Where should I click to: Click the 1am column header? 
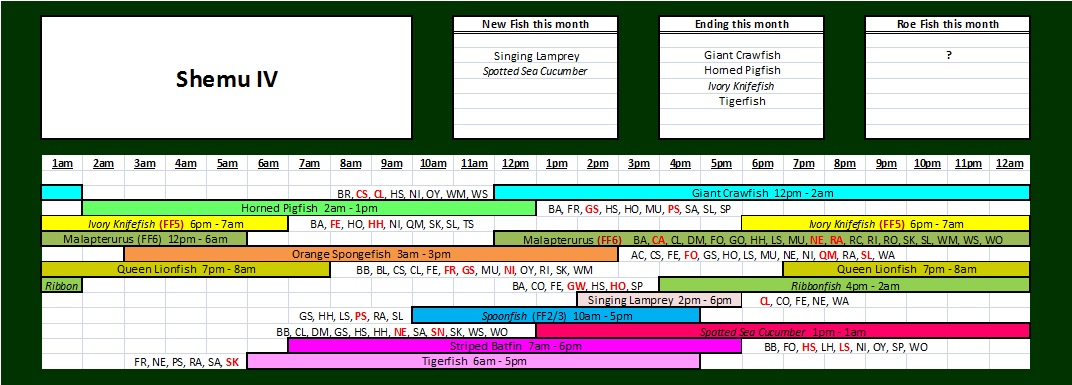coord(62,163)
